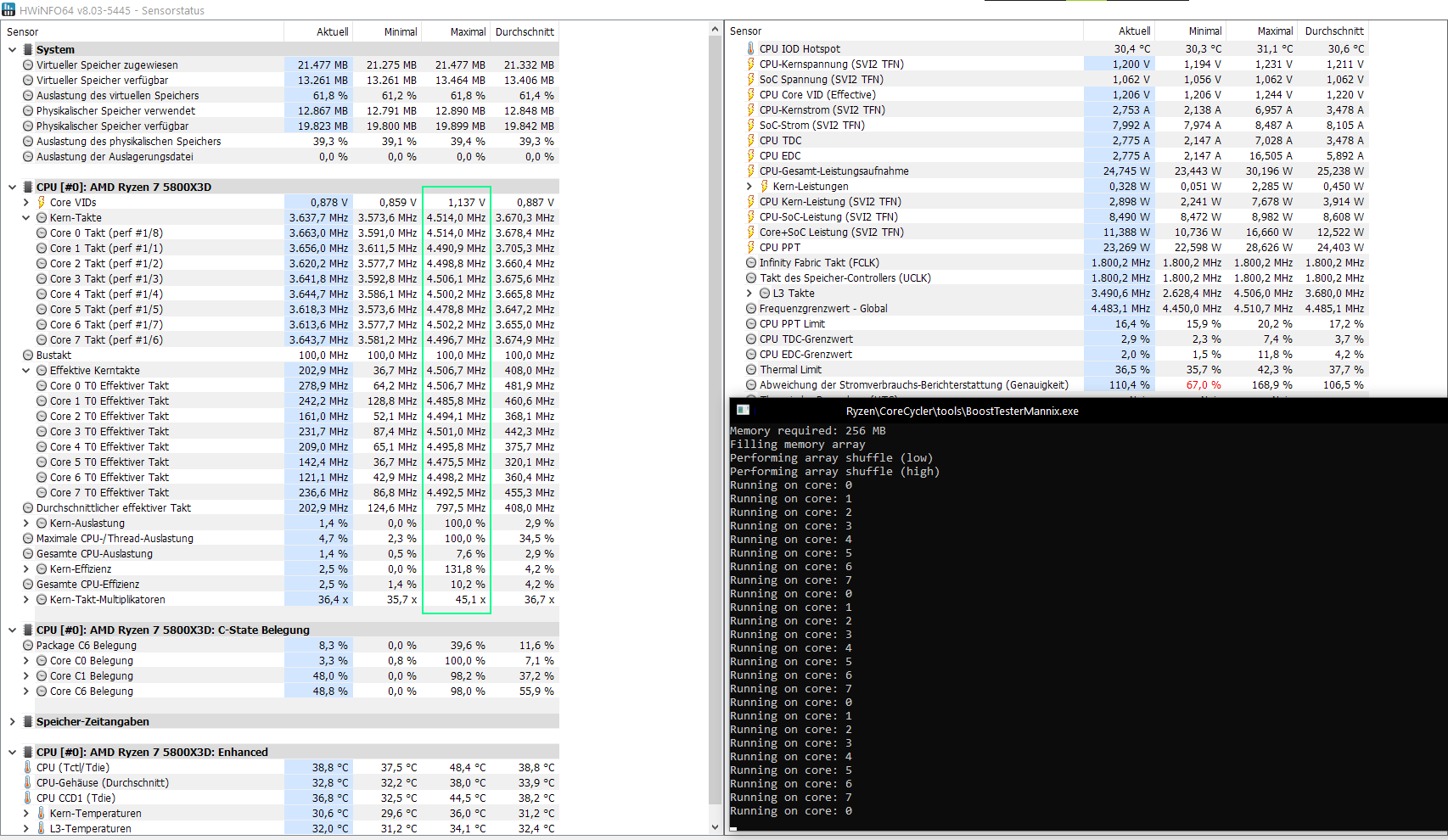The image size is (1448, 840).
Task: Click lightning icon beside CPU-Kernspannung (SVI2 TFN)
Action: [x=750, y=64]
